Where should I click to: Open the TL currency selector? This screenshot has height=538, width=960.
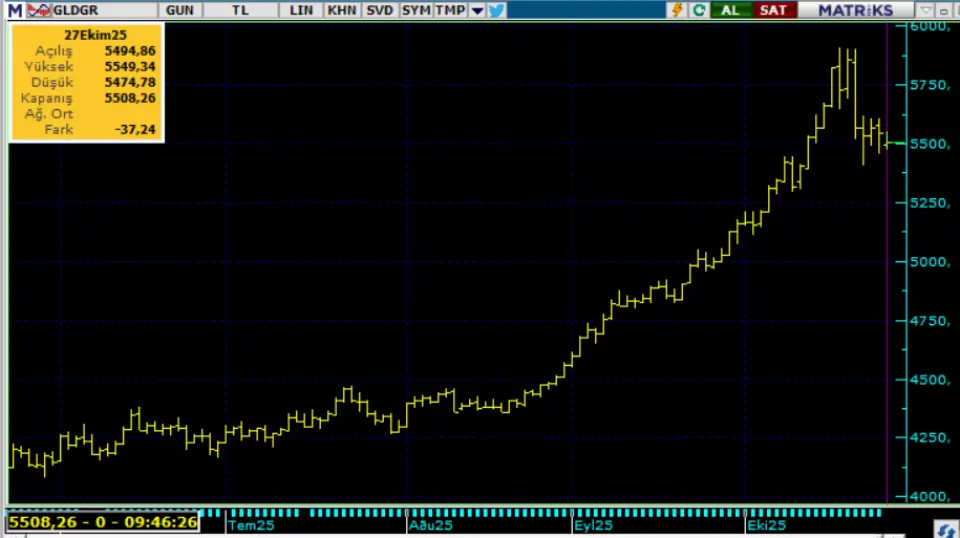(x=240, y=10)
